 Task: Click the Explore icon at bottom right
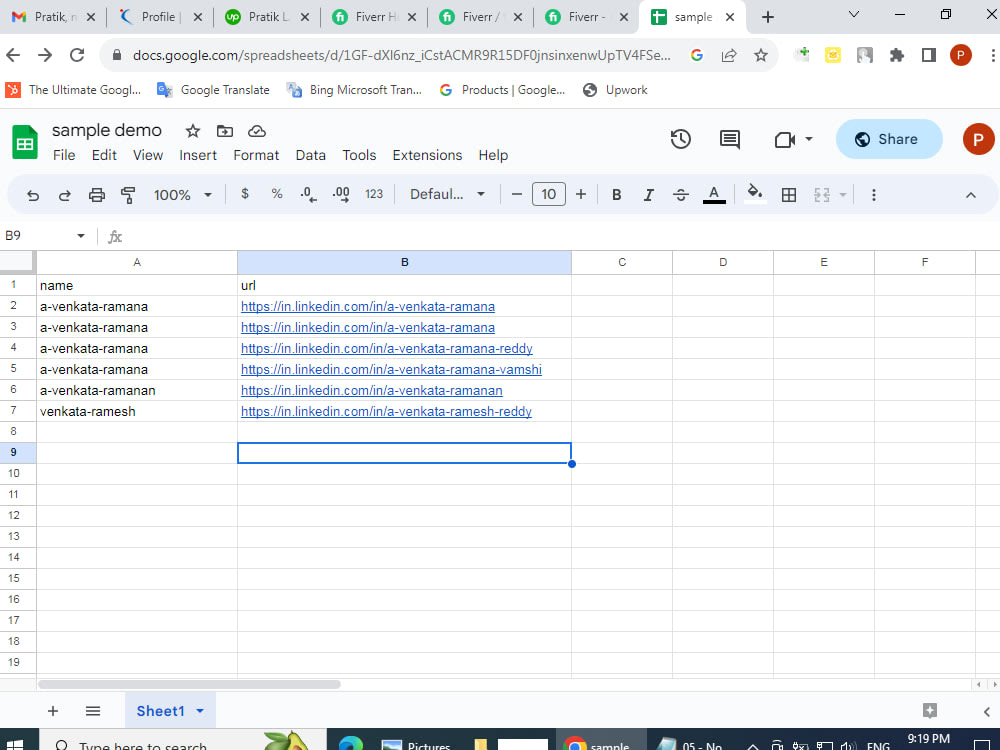click(x=930, y=710)
